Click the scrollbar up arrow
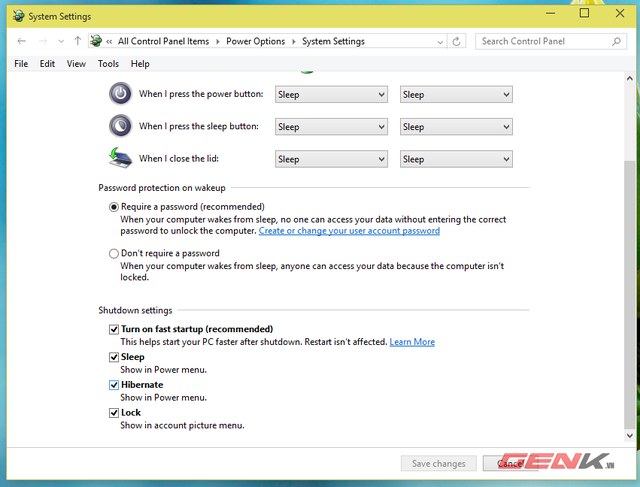 pos(630,78)
